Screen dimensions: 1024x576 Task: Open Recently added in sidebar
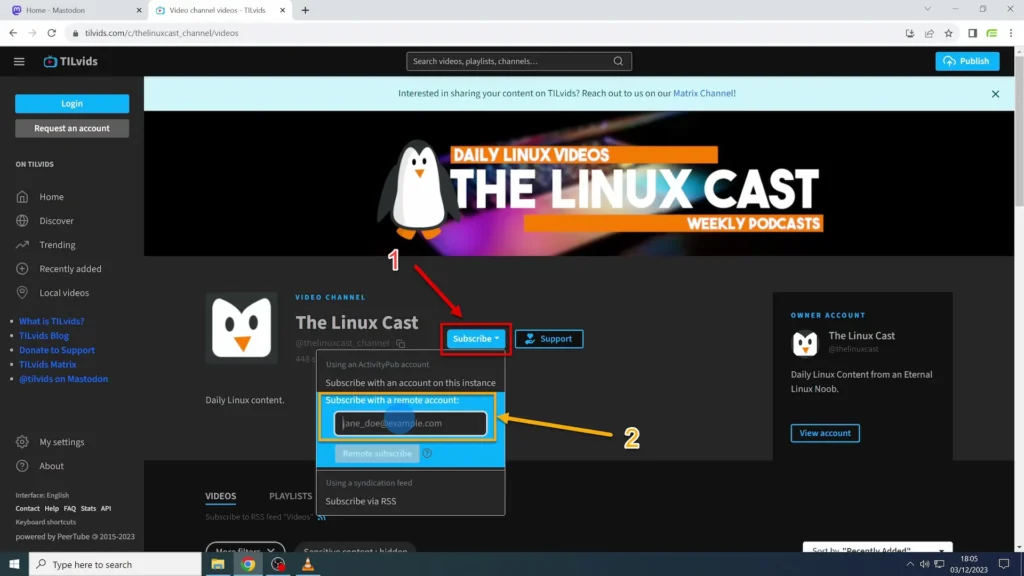pyautogui.click(x=70, y=268)
